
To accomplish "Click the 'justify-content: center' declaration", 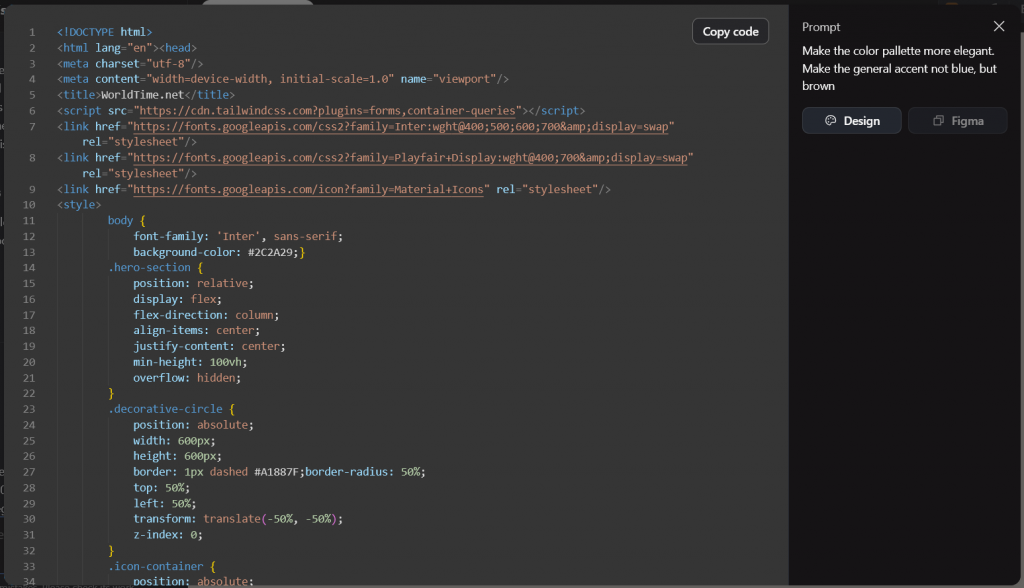I will pyautogui.click(x=209, y=346).
